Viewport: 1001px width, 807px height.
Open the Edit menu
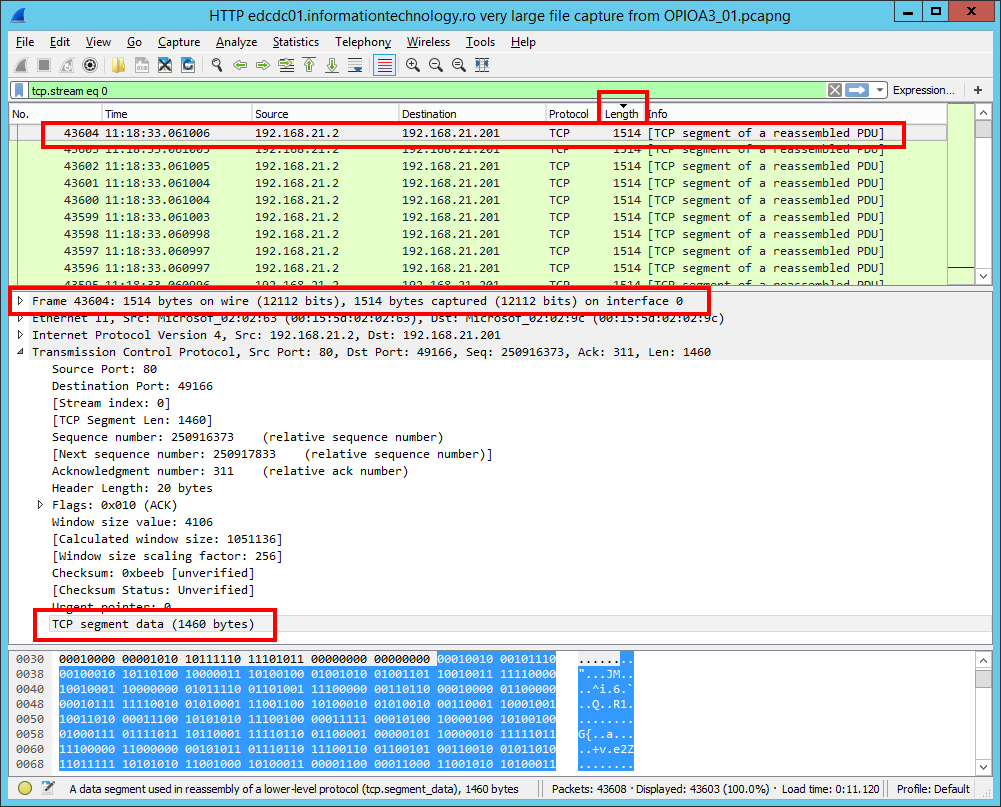click(x=60, y=42)
